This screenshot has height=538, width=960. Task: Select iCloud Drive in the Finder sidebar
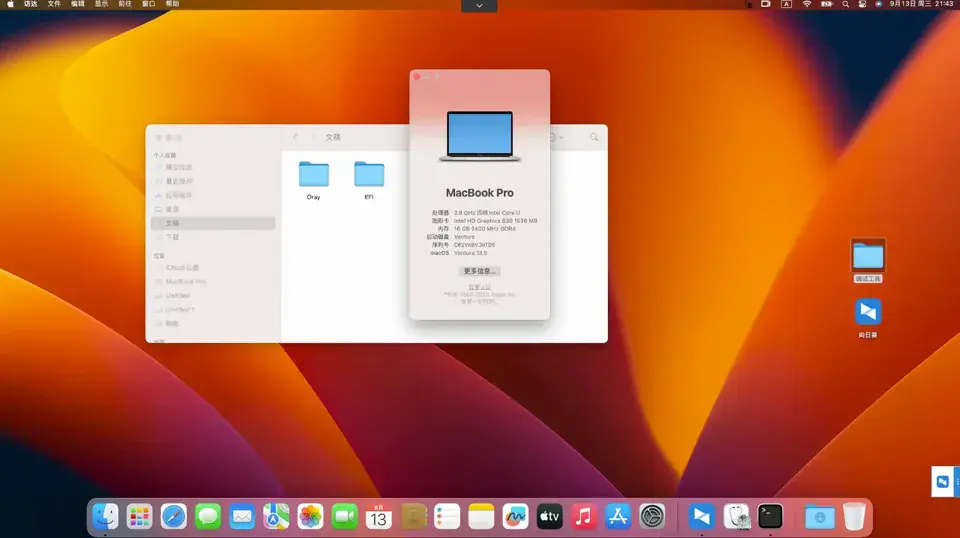point(213,267)
